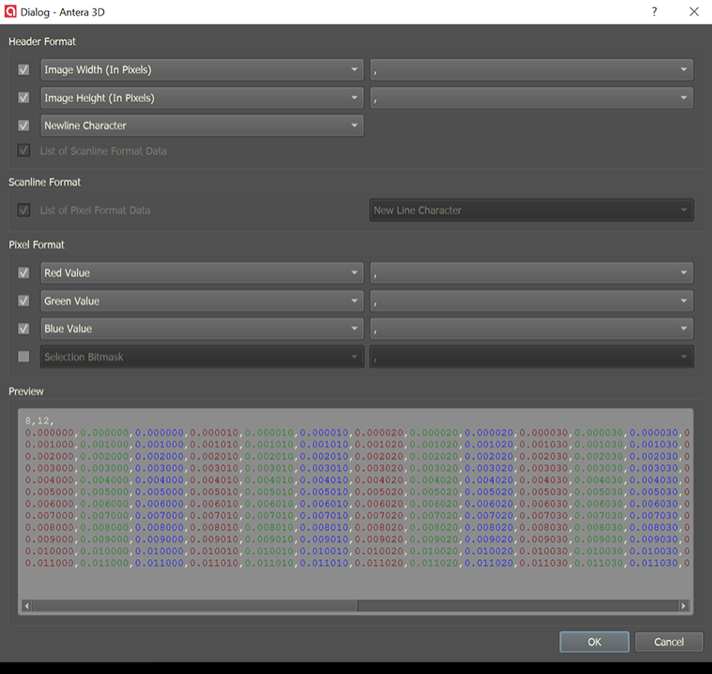Viewport: 712px width, 674px height.
Task: Confirm the dialog with OK
Action: tap(594, 642)
